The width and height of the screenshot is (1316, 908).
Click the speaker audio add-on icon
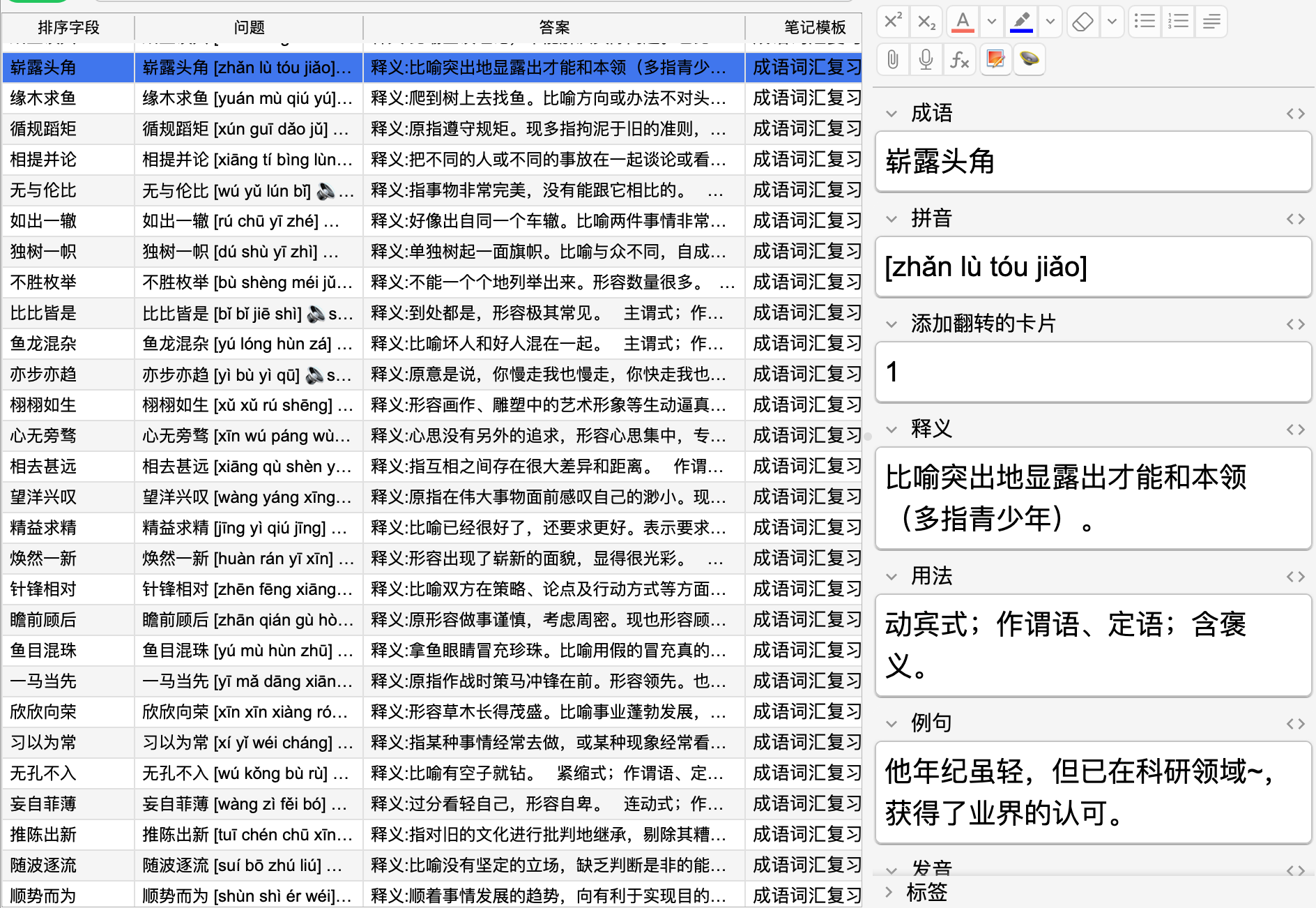coord(1030,59)
